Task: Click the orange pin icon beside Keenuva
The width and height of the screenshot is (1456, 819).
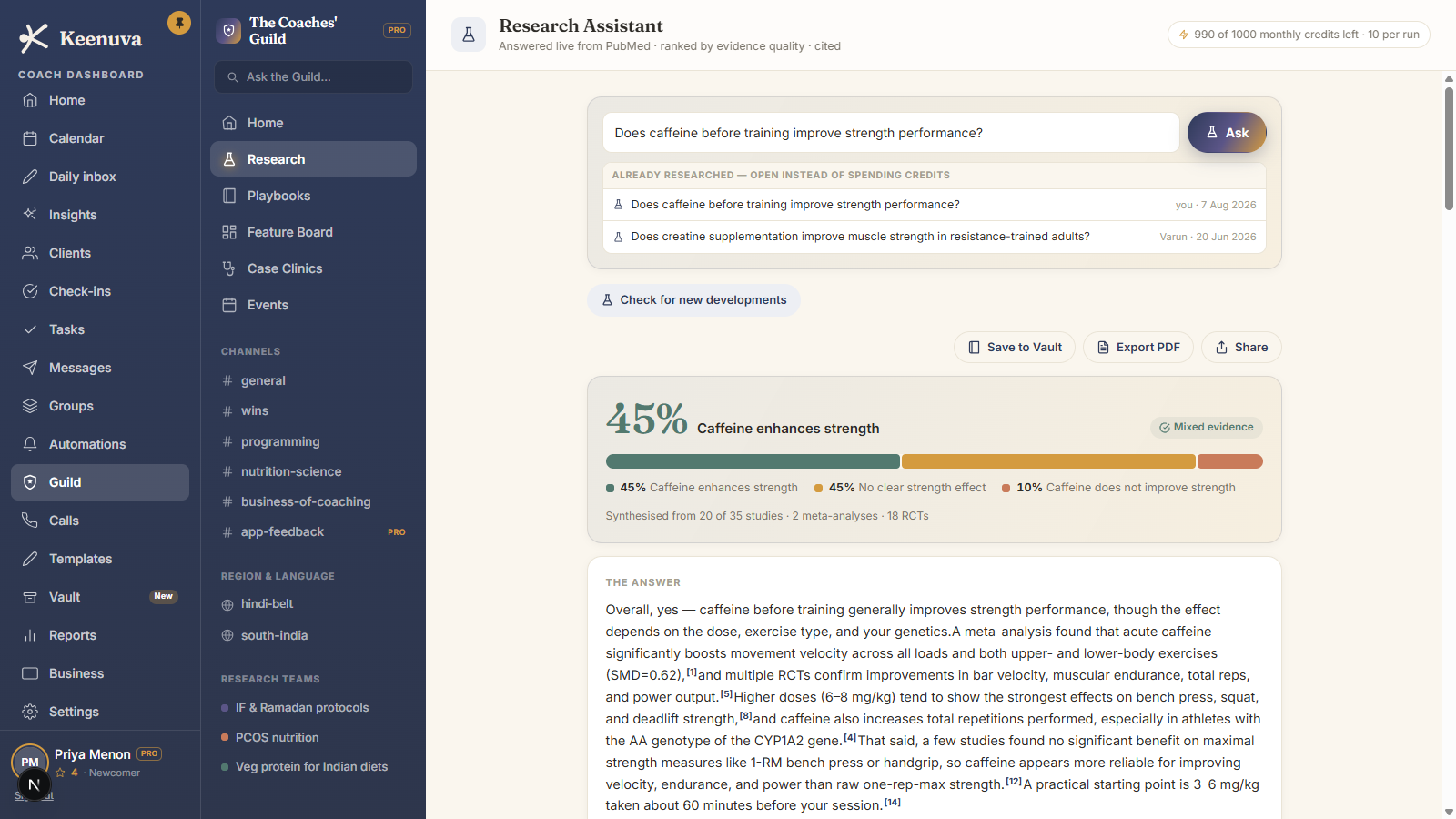Action: 179,23
